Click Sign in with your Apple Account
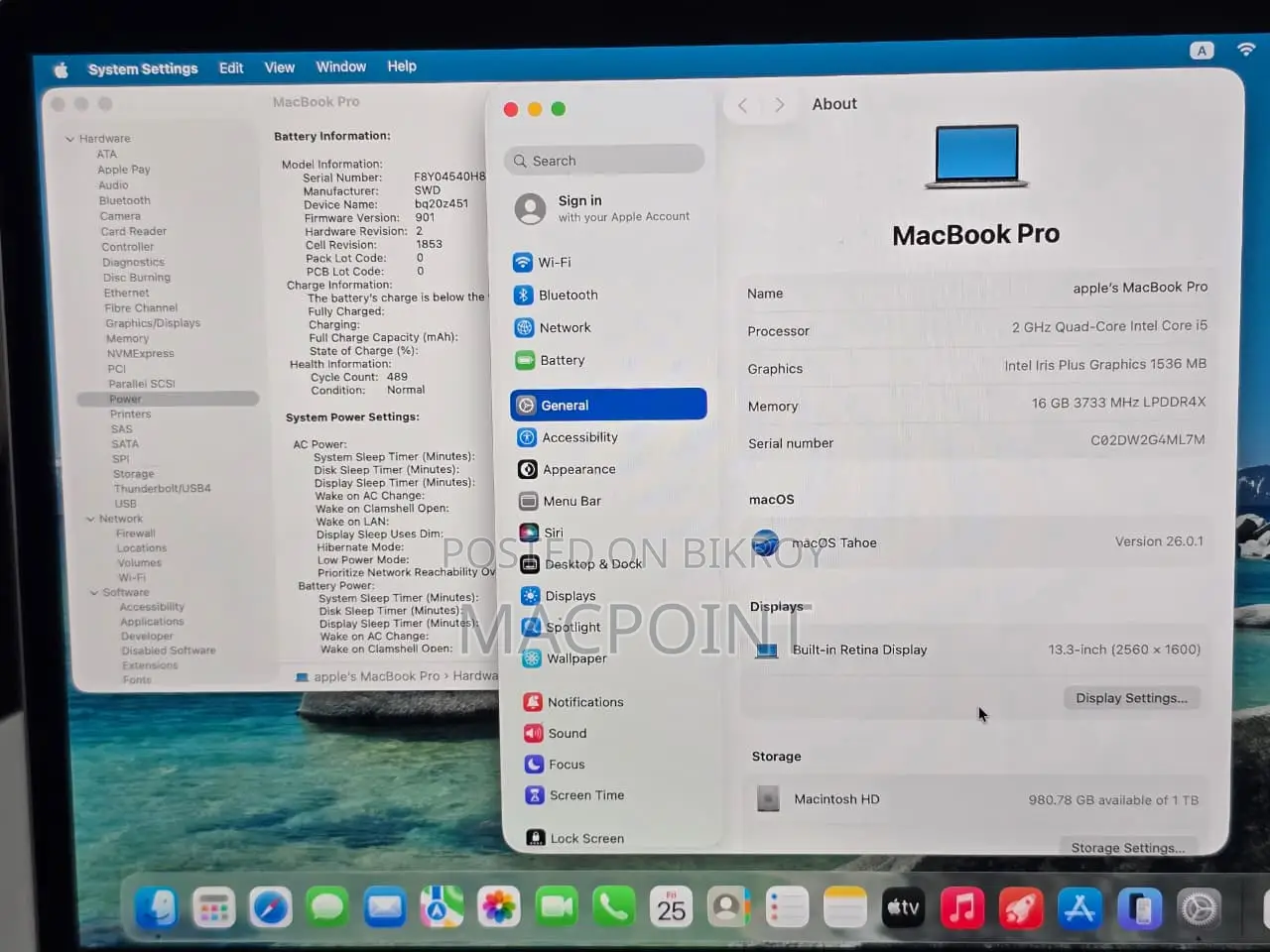 [x=604, y=208]
